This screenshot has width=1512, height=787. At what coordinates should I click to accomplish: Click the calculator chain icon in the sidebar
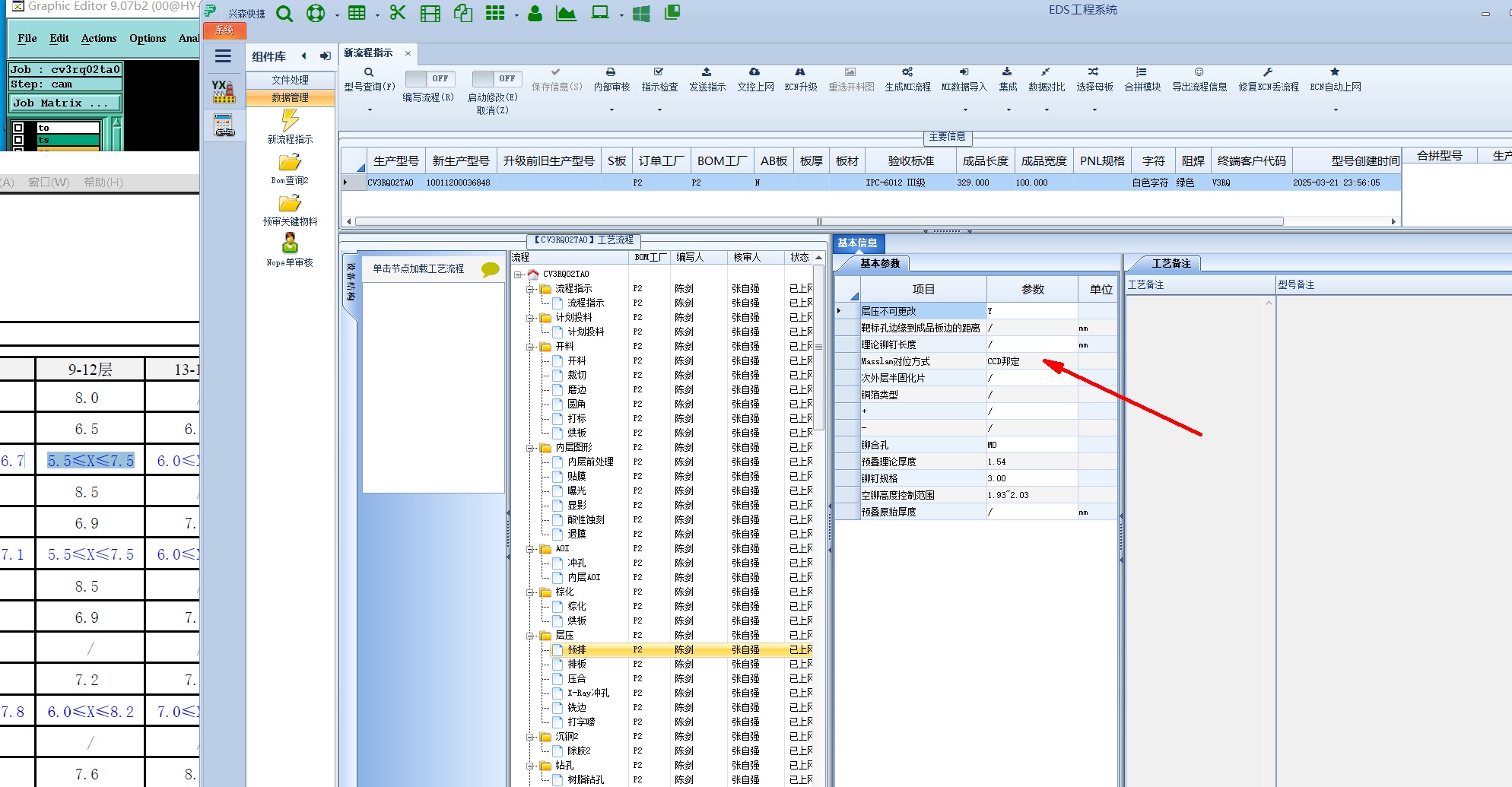pyautogui.click(x=224, y=125)
